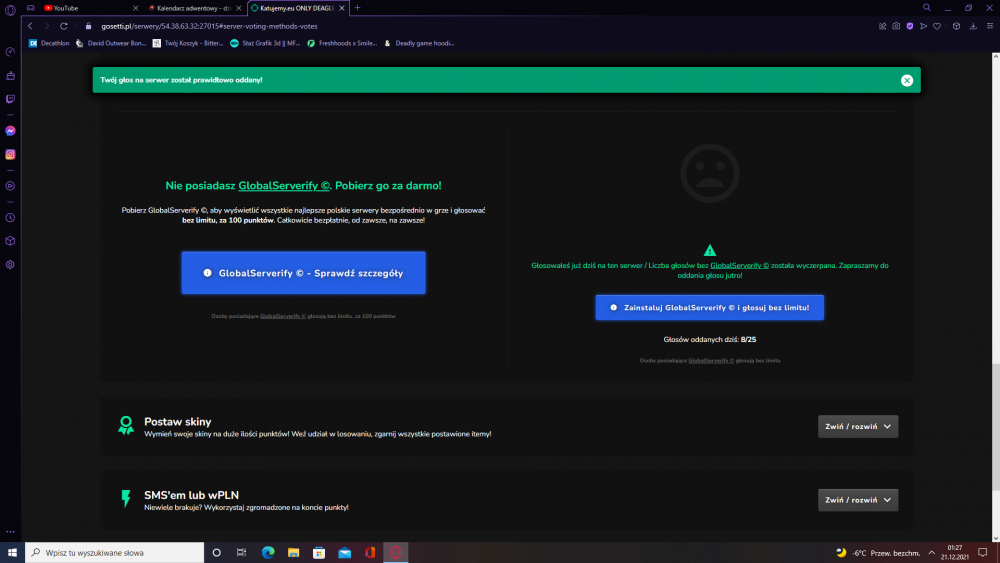Click the page vertical scrollbar thumb
1000x563 pixels.
[x=996, y=427]
